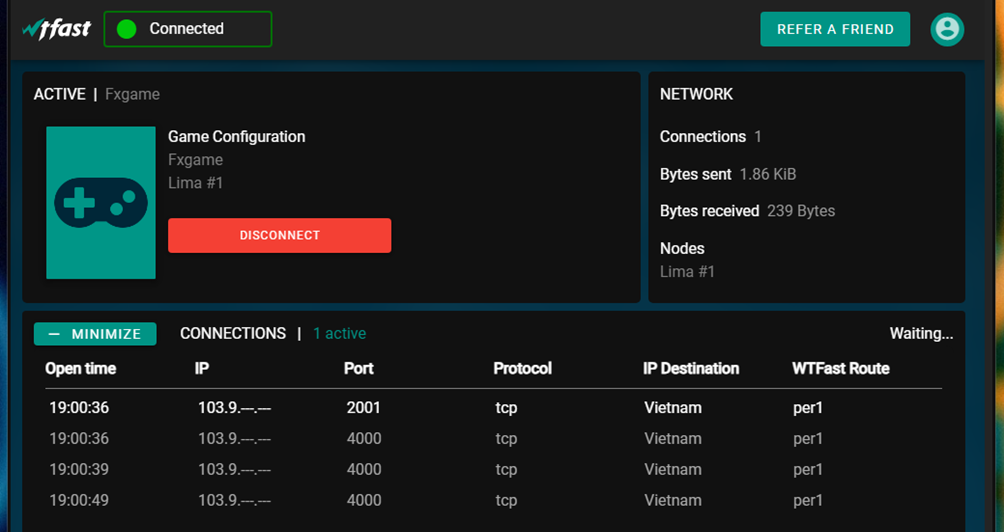Click the IP Destination column header
Viewport: 1004px width, 532px height.
(690, 369)
